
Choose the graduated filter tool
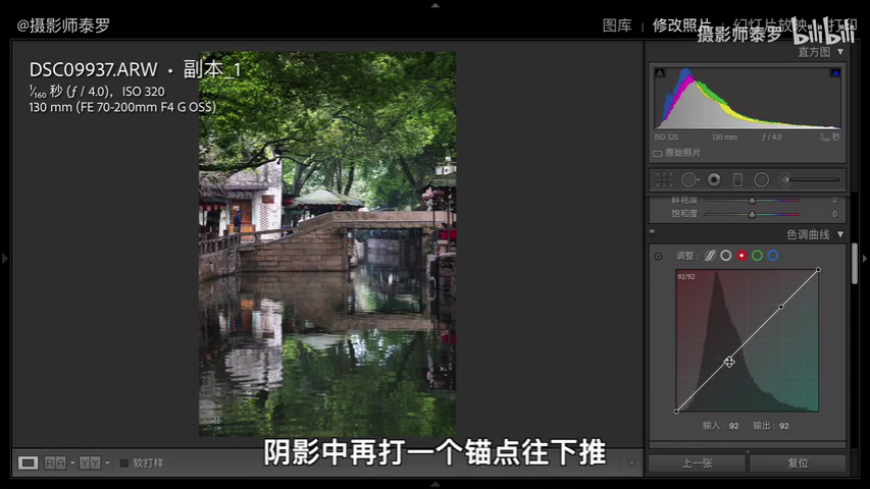737,179
